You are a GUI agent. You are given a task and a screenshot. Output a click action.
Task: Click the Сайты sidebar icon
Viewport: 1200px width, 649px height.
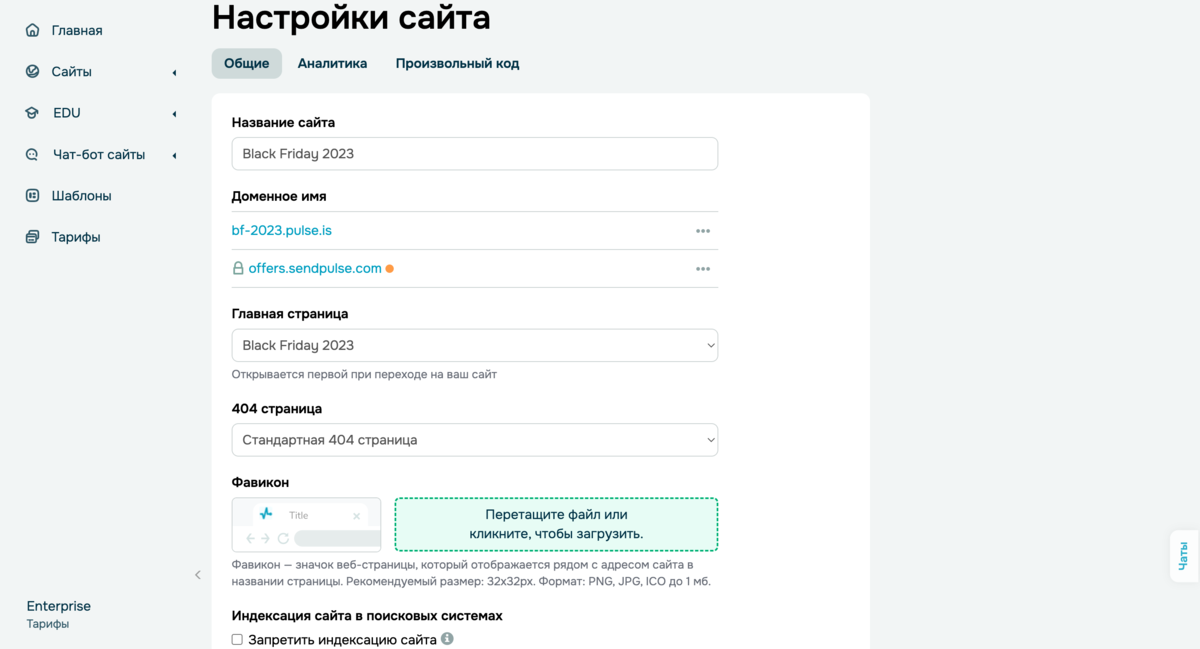coord(33,72)
